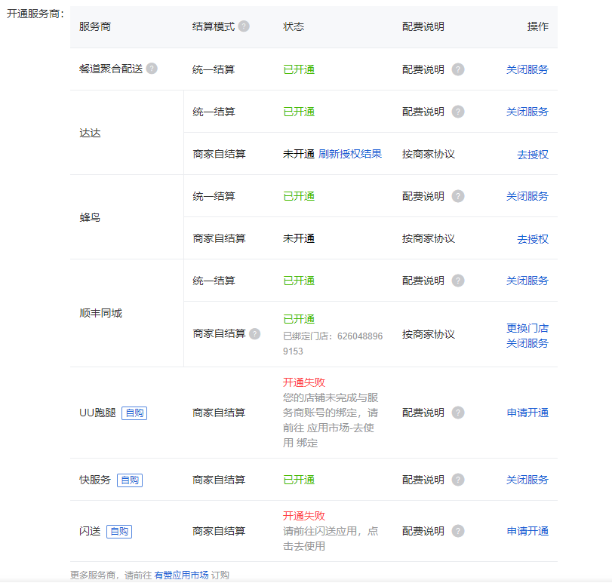This screenshot has width=612, height=583.
Task: Click 操作 column header
Action: [x=537, y=27]
